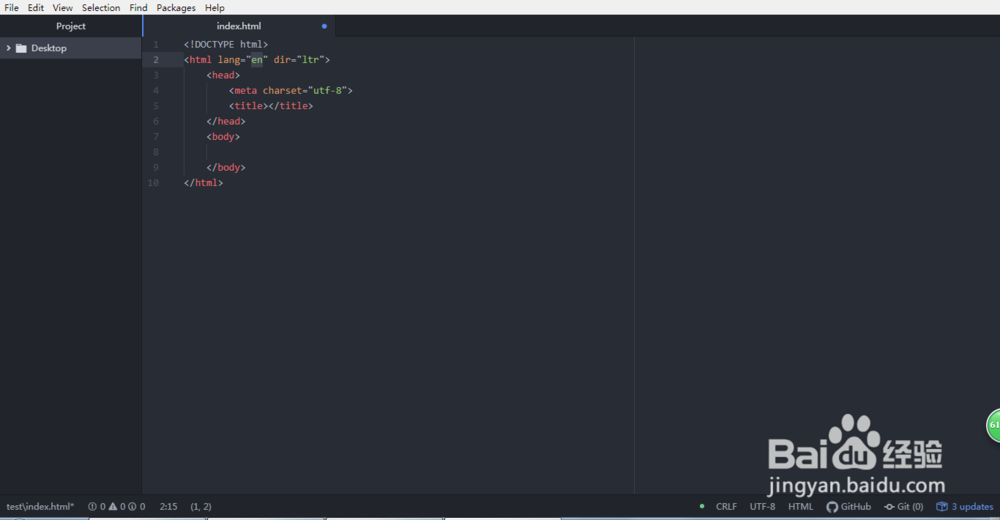1000x520 pixels.
Task: Select the Desktop folder in tree
Action: 70,48
